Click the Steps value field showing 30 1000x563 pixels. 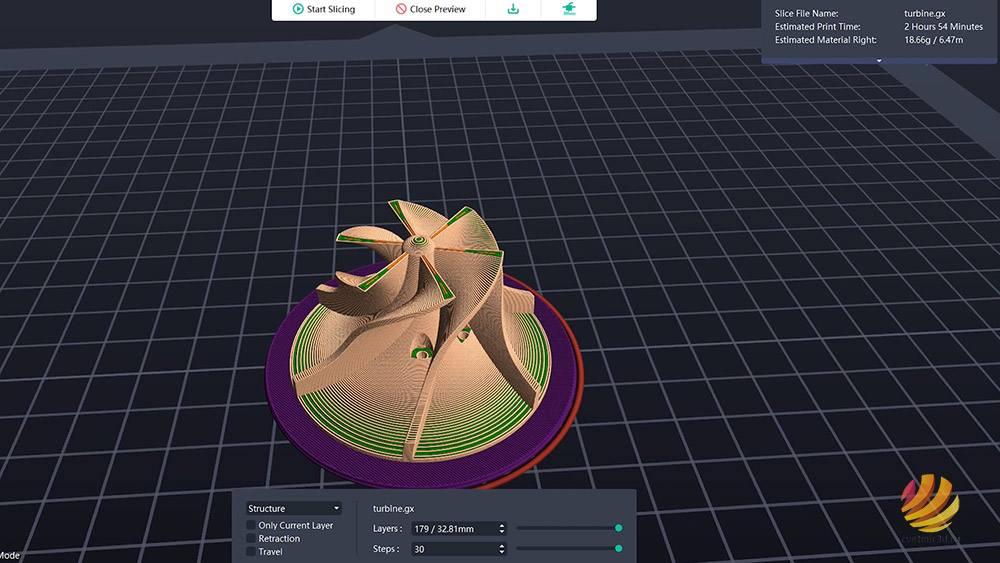(453, 549)
